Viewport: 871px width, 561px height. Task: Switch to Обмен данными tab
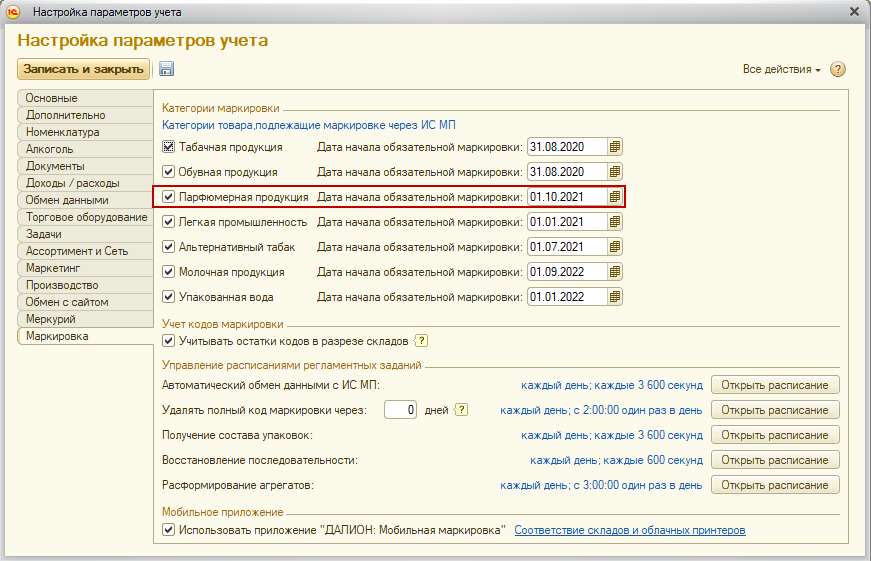[x=86, y=200]
